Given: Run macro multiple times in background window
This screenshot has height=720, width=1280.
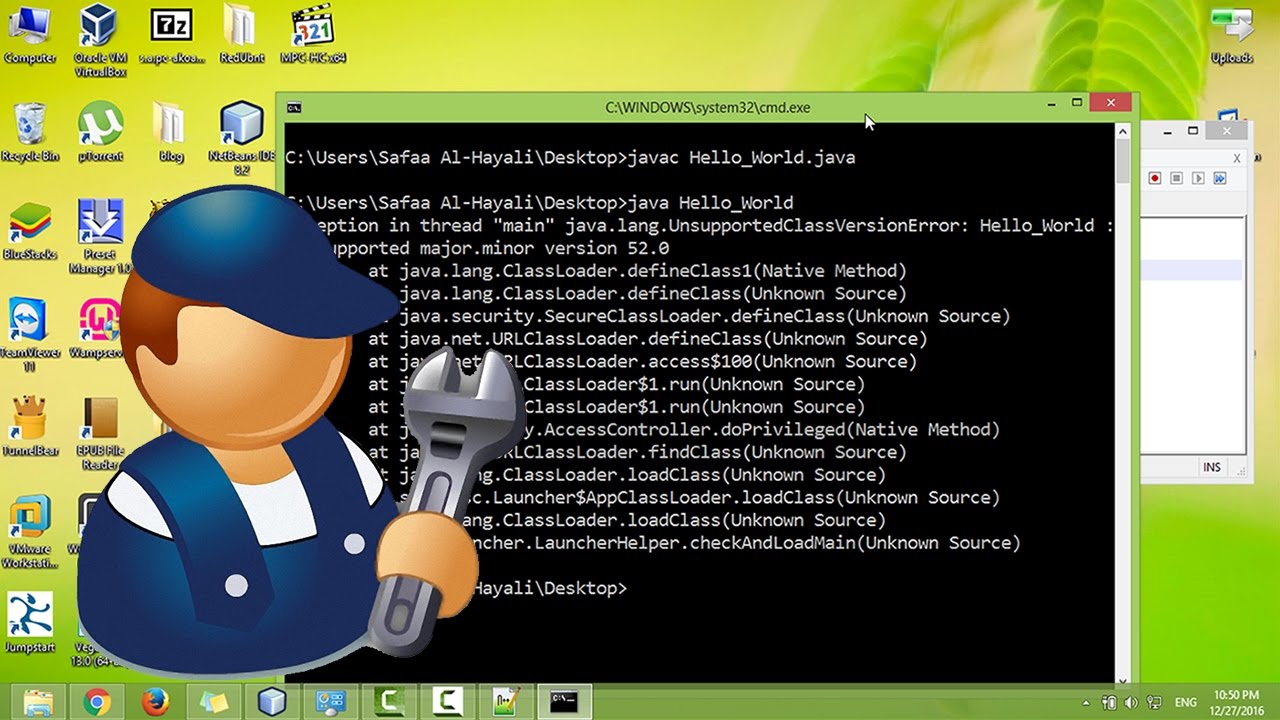Looking at the screenshot, I should 1220,178.
